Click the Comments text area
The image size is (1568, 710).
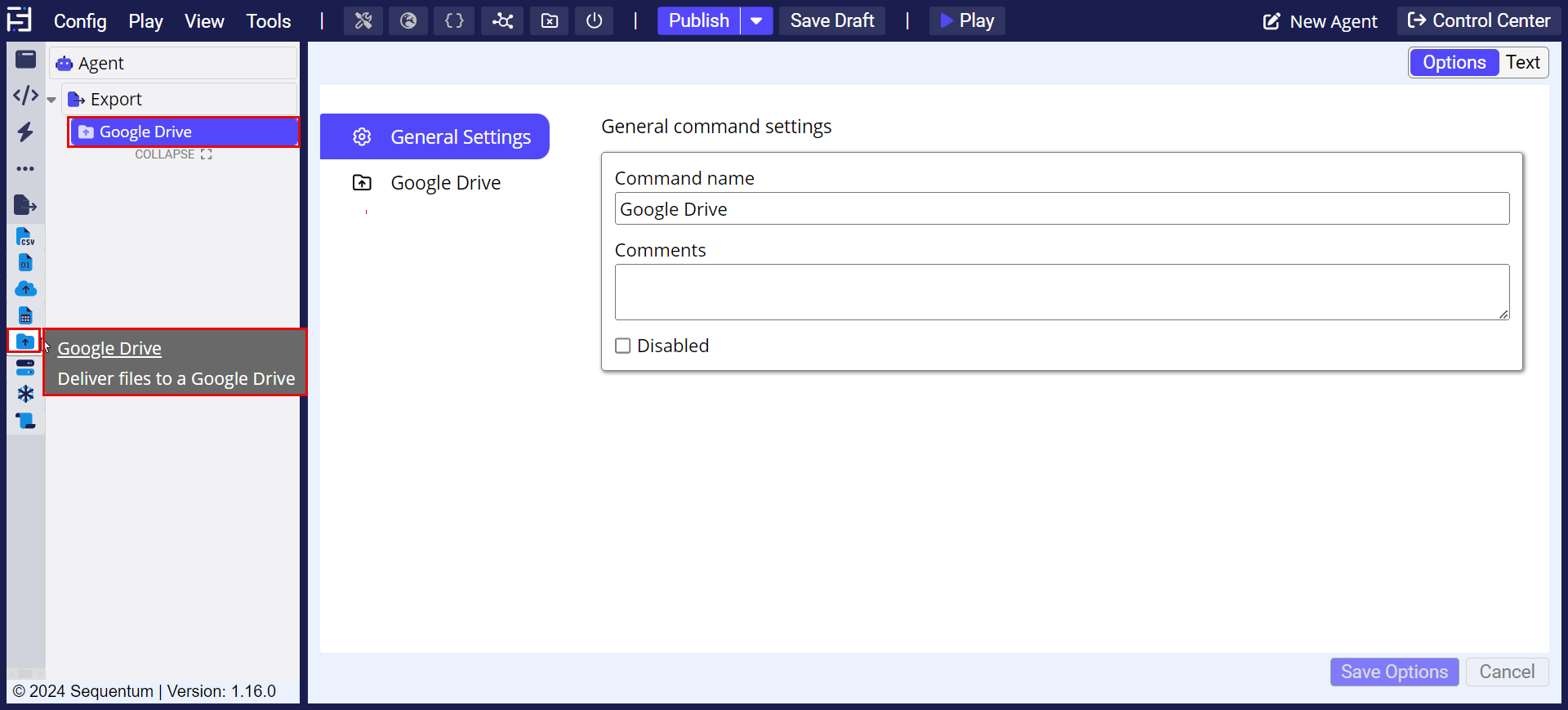click(x=1062, y=292)
